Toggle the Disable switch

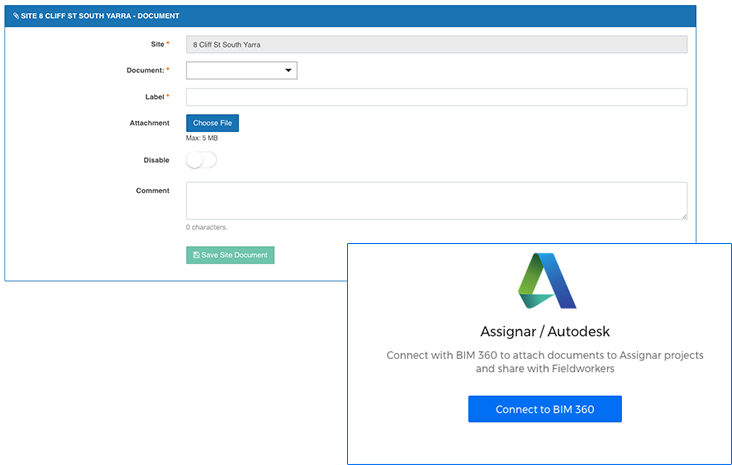click(x=201, y=160)
